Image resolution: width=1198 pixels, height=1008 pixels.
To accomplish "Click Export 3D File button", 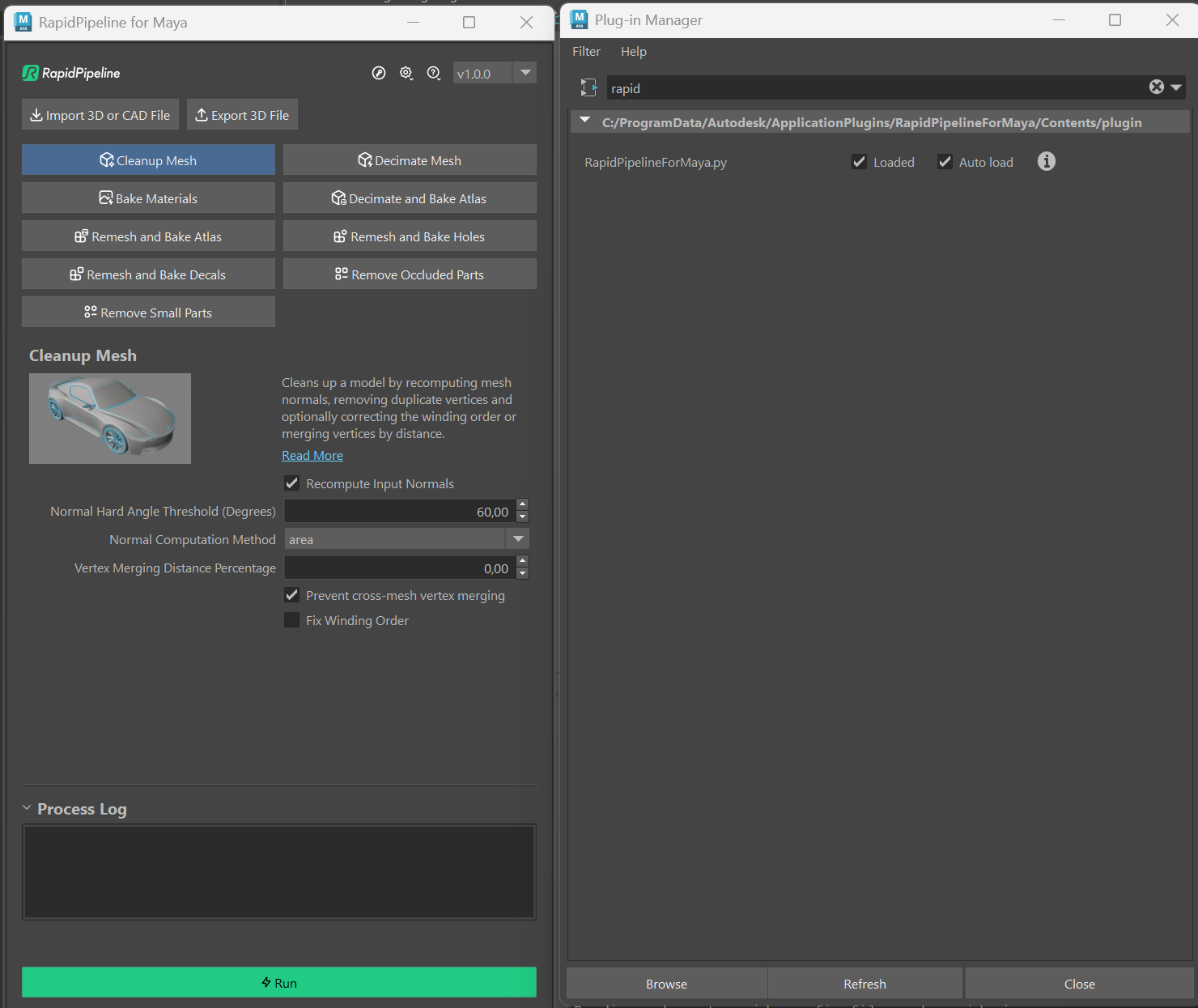I will click(243, 115).
